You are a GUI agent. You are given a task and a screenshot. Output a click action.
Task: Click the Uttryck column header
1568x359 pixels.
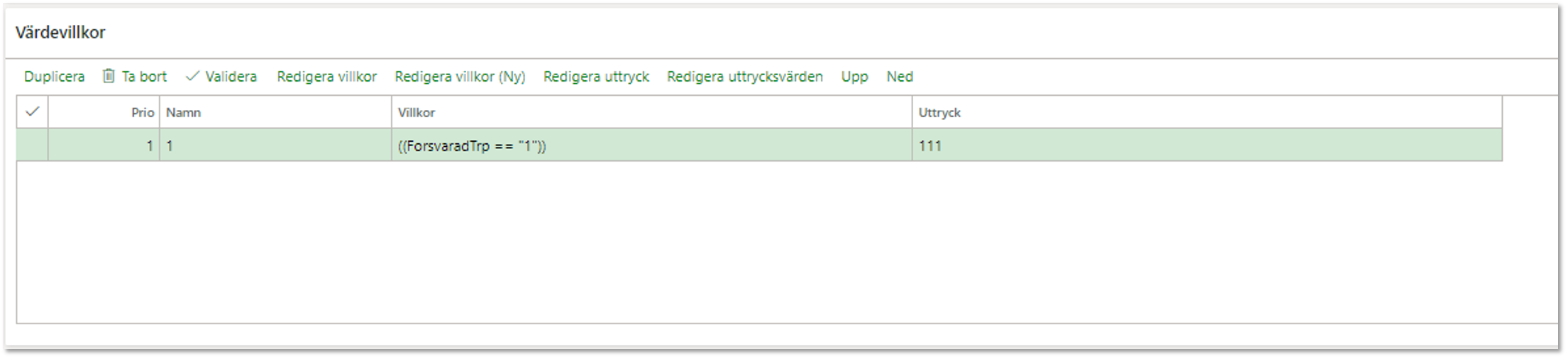(x=1207, y=112)
